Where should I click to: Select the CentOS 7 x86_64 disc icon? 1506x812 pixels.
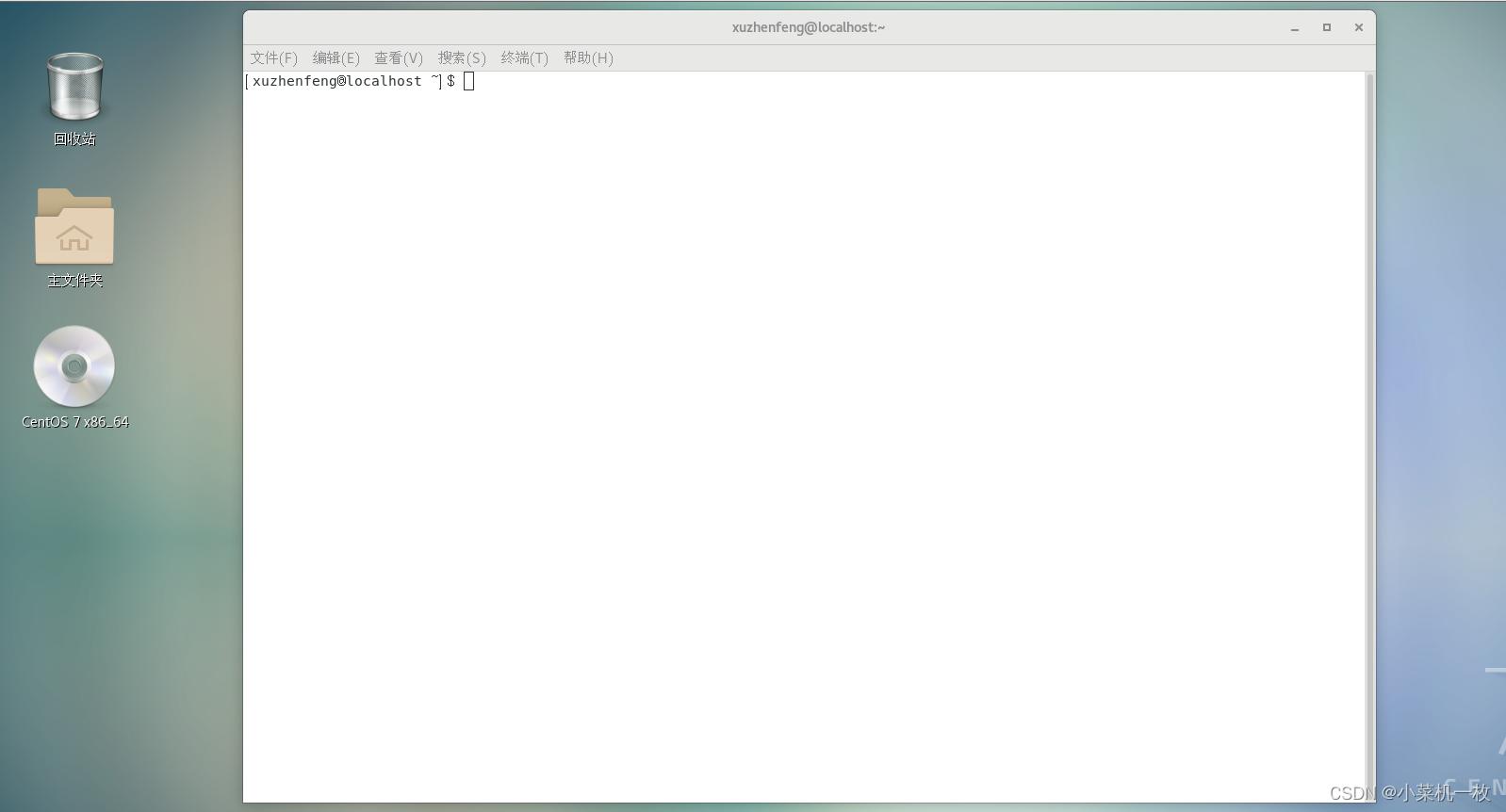click(x=74, y=366)
